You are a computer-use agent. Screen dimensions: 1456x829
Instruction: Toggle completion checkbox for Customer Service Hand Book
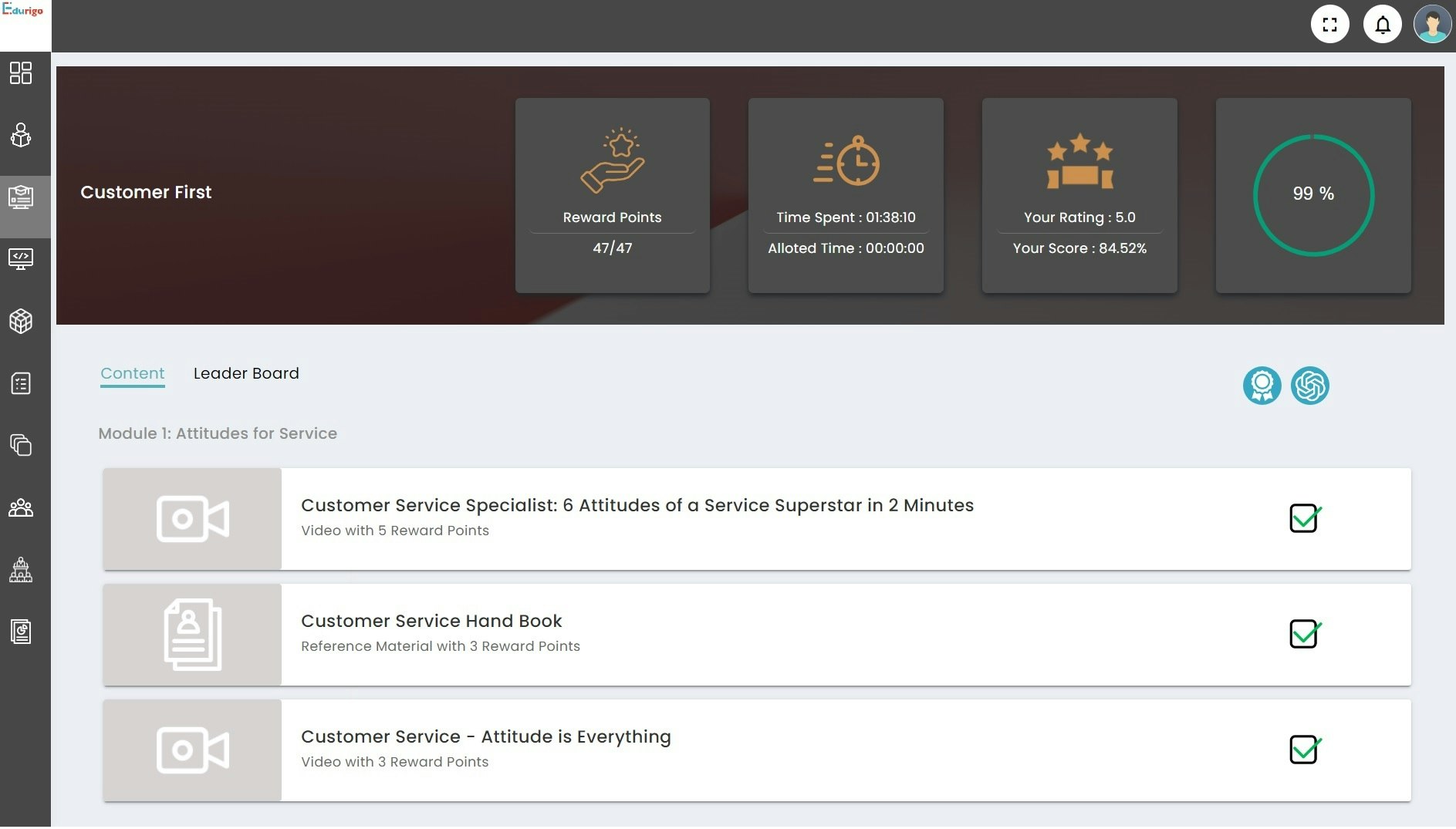click(1305, 634)
